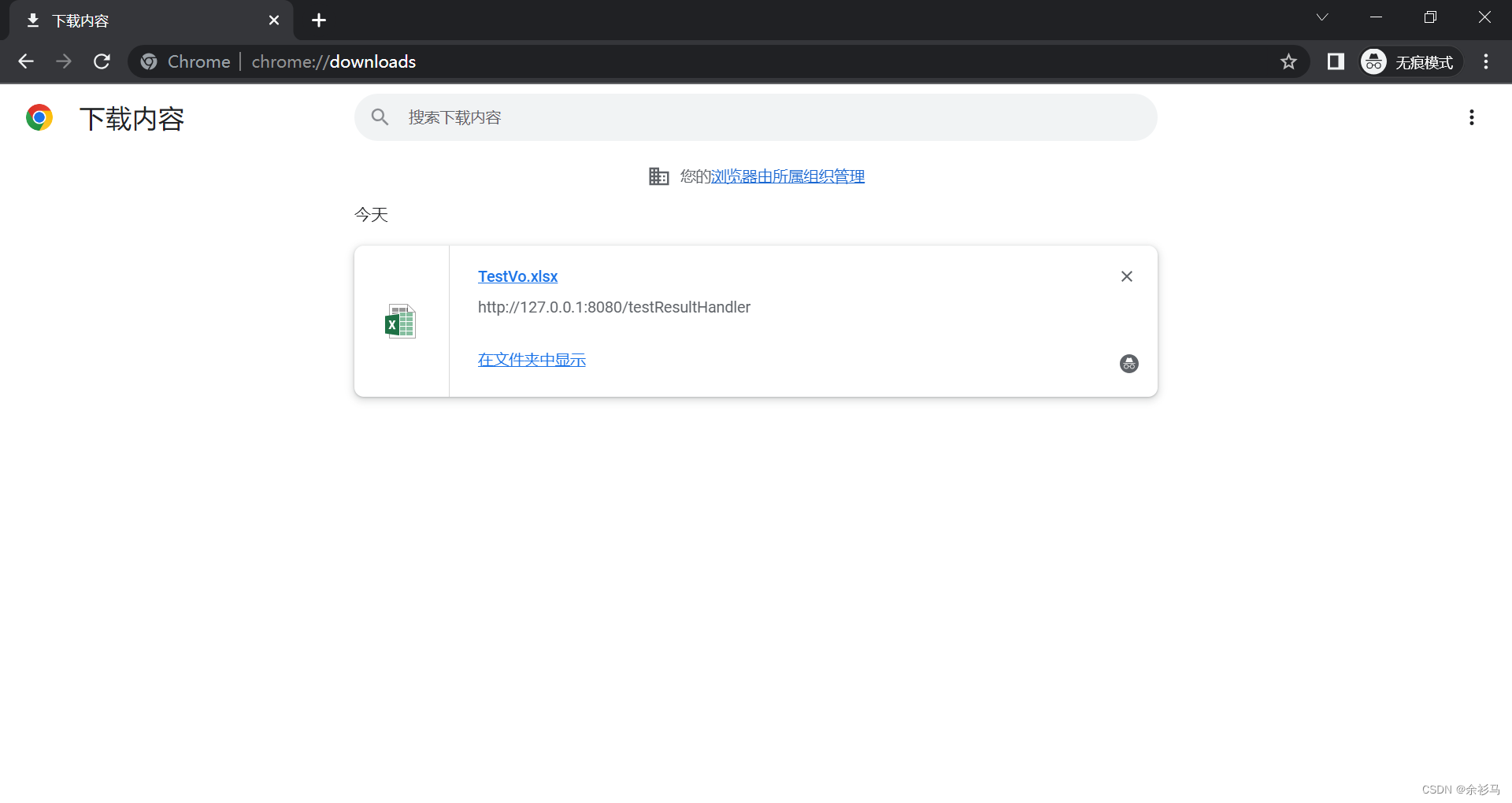1512x803 pixels.
Task: Open a new tab with the plus button
Action: (318, 20)
